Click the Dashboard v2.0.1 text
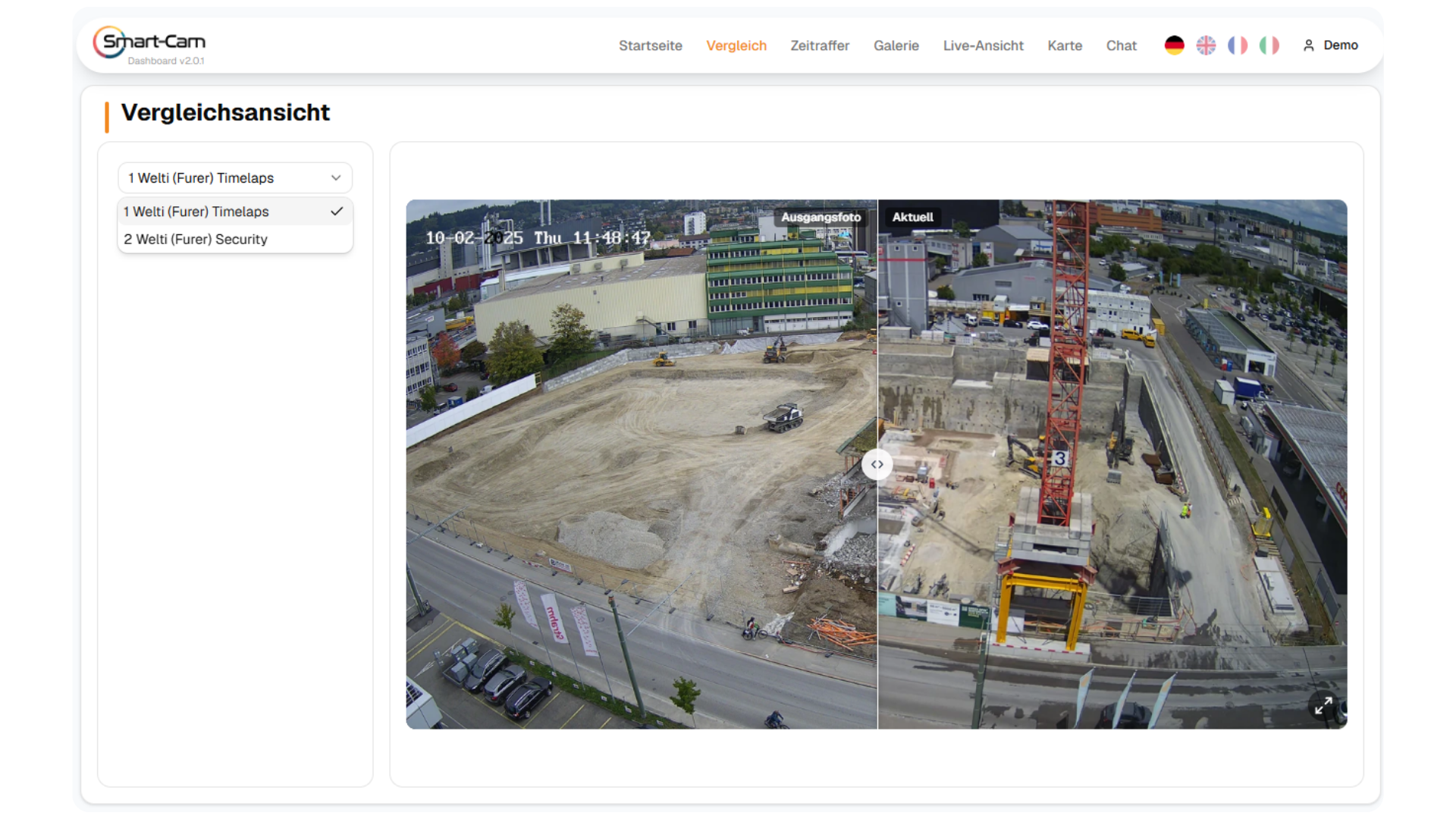 click(x=166, y=61)
